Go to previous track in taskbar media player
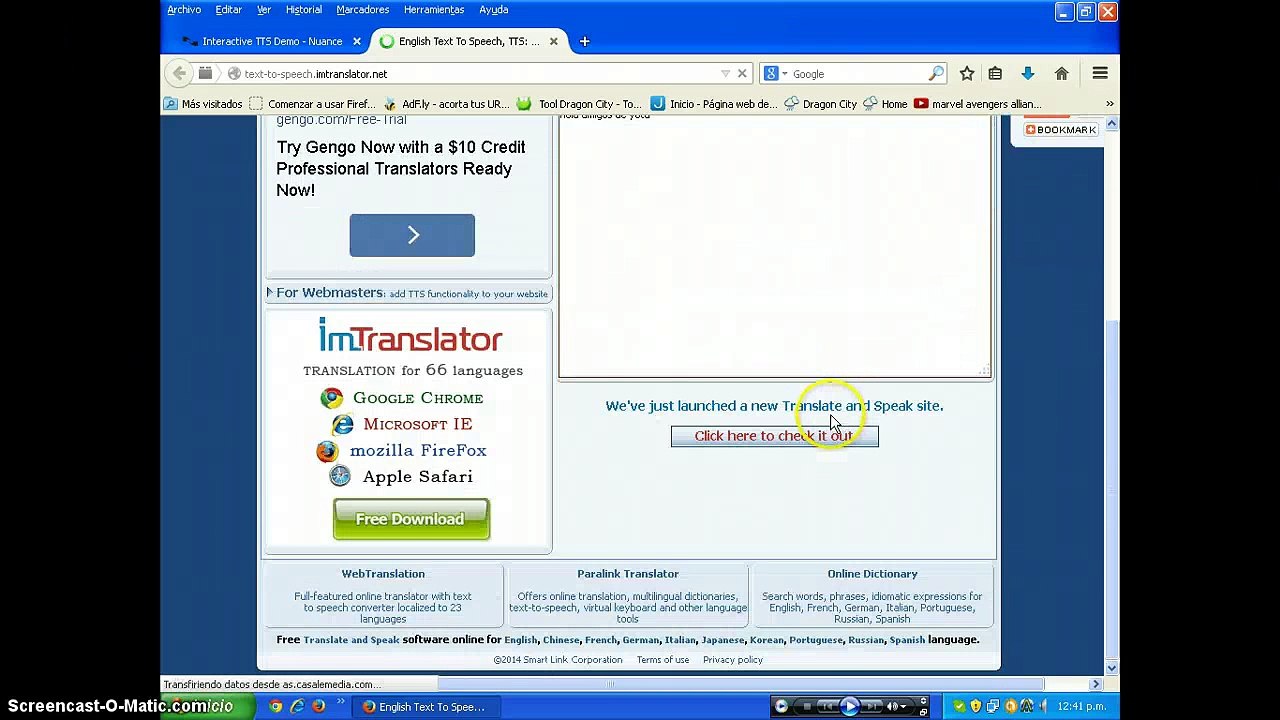 tap(827, 707)
